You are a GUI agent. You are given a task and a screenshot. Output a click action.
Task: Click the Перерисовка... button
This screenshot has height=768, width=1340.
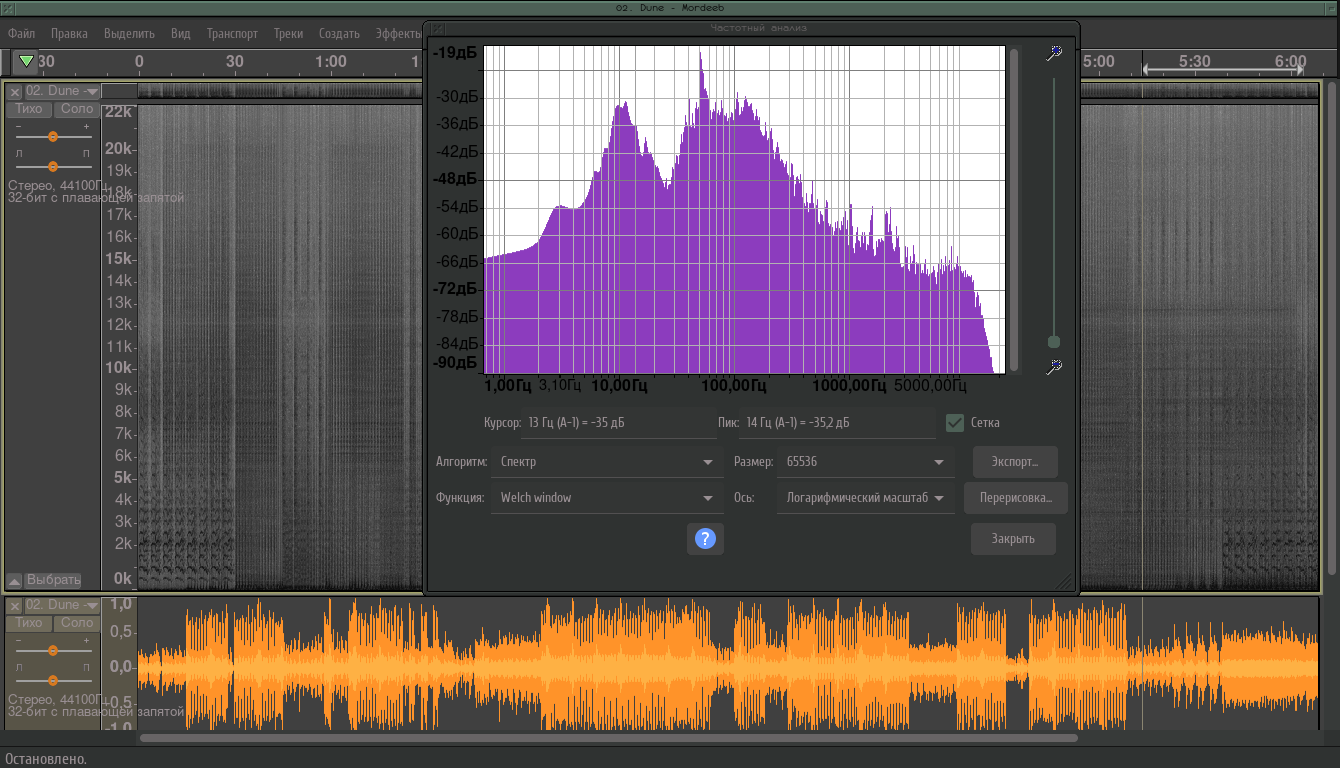[x=1015, y=498]
